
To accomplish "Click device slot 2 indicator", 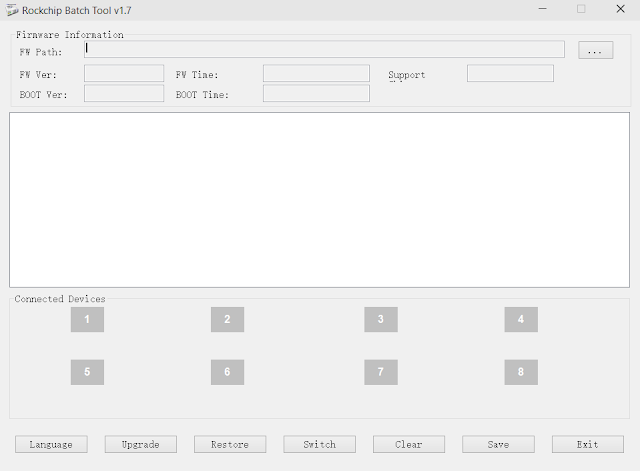I will [227, 319].
